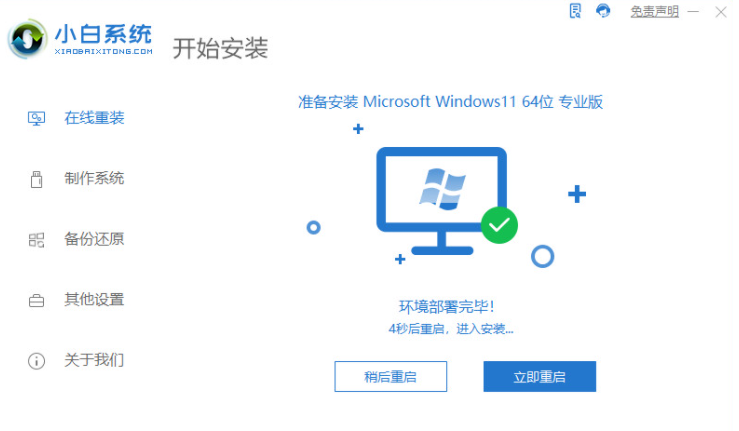
Task: Open the 免责声明 link
Action: [655, 11]
